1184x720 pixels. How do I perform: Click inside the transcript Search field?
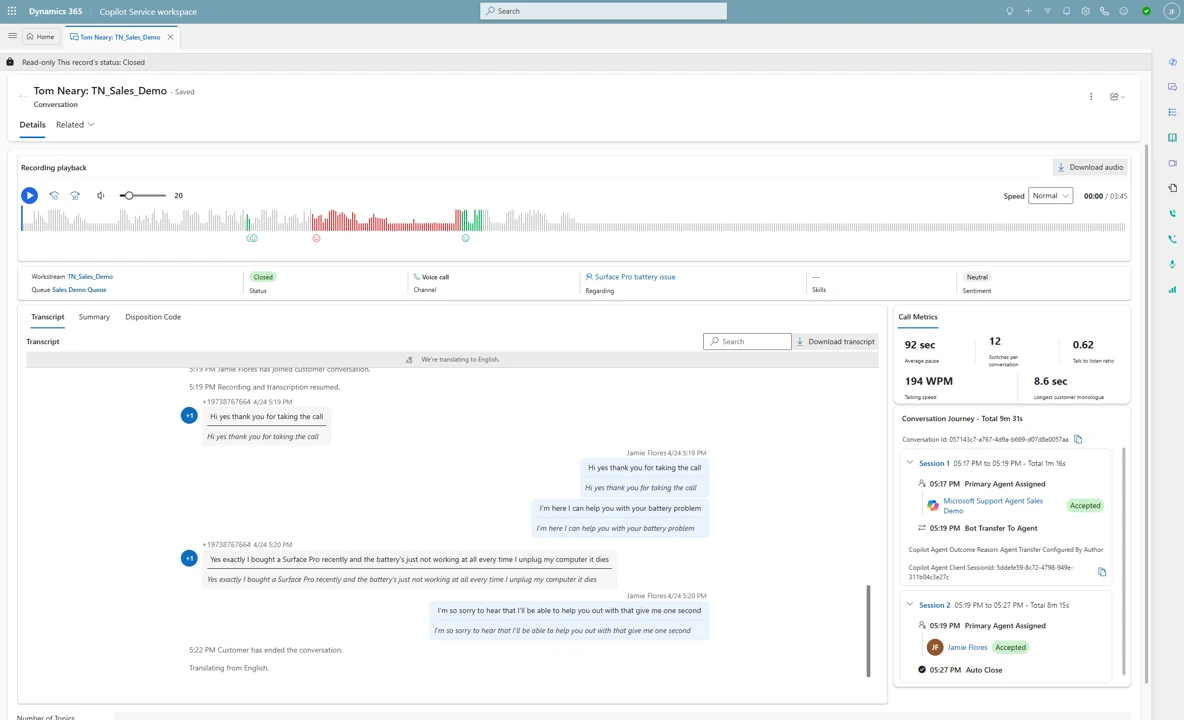pos(750,341)
